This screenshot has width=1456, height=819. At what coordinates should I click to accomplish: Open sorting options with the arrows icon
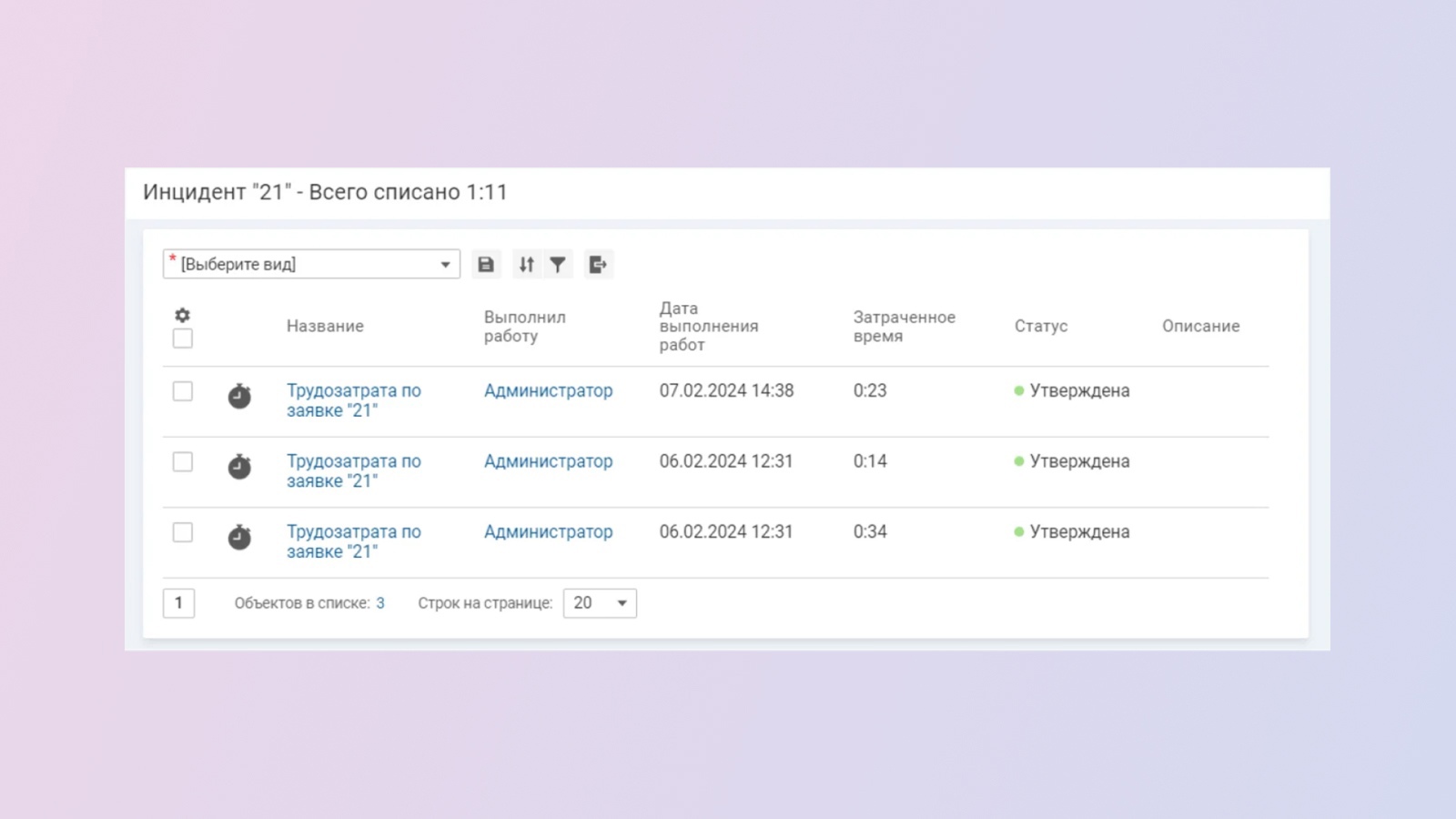coord(527,265)
